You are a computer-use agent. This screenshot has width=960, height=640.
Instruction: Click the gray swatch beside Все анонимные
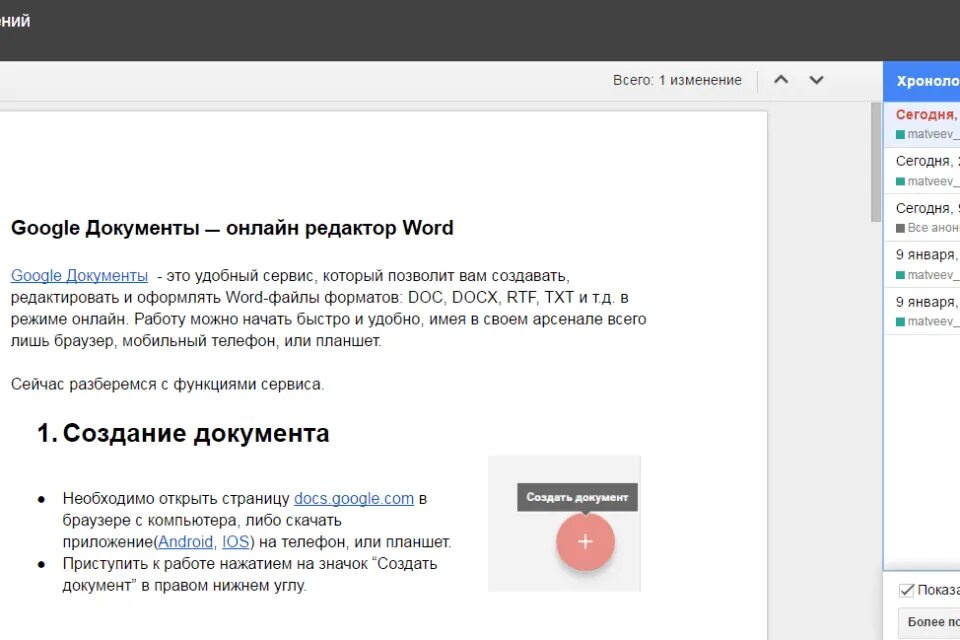[900, 228]
